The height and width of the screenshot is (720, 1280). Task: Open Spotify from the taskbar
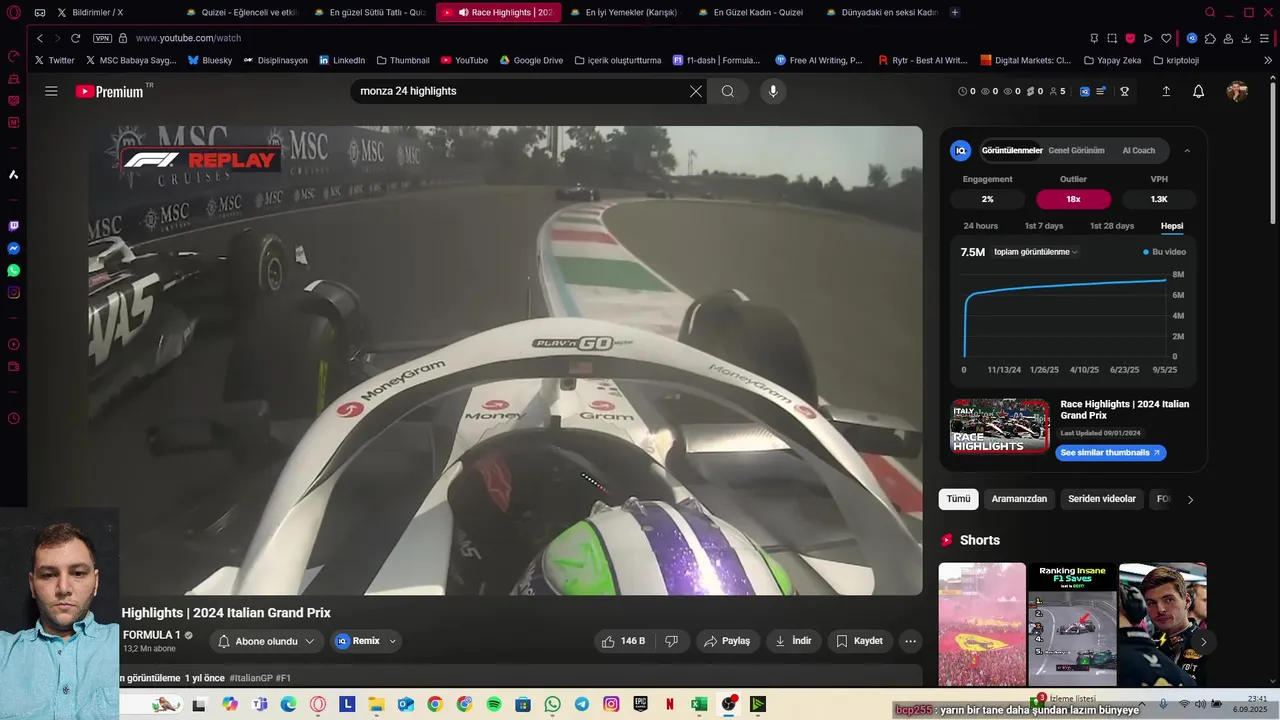click(494, 704)
